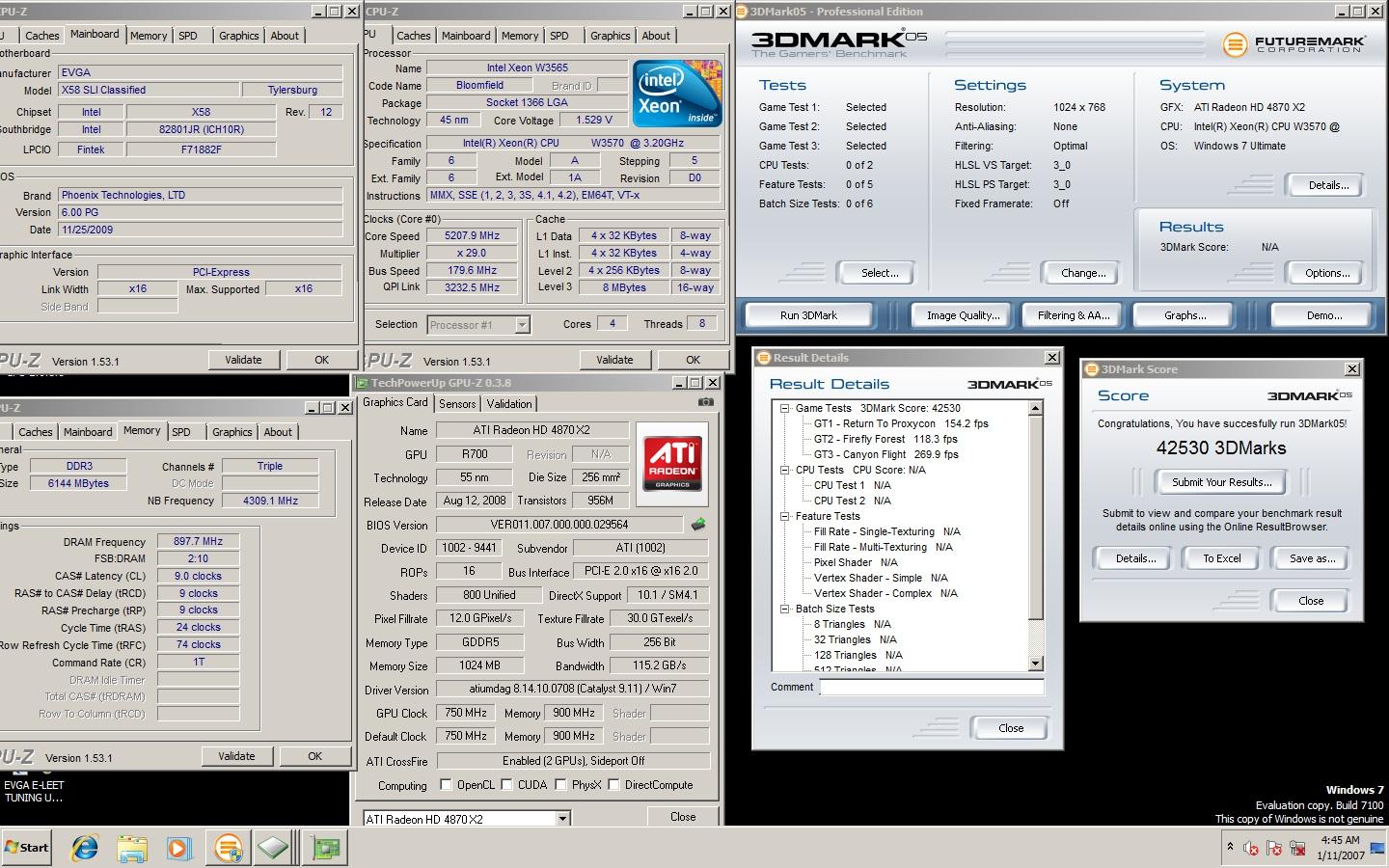Image resolution: width=1389 pixels, height=868 pixels.
Task: Open About tab in the CPU-Z mainboard window
Action: (285, 36)
